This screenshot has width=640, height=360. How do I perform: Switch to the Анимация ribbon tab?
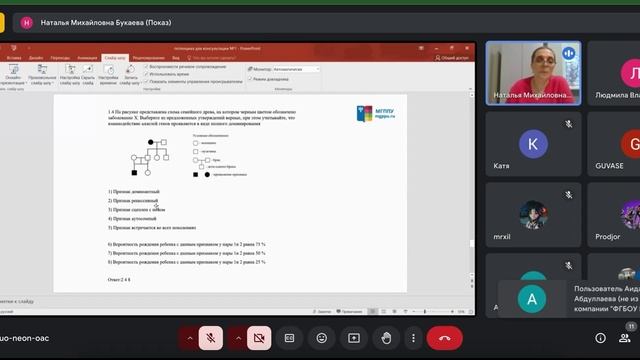87,58
